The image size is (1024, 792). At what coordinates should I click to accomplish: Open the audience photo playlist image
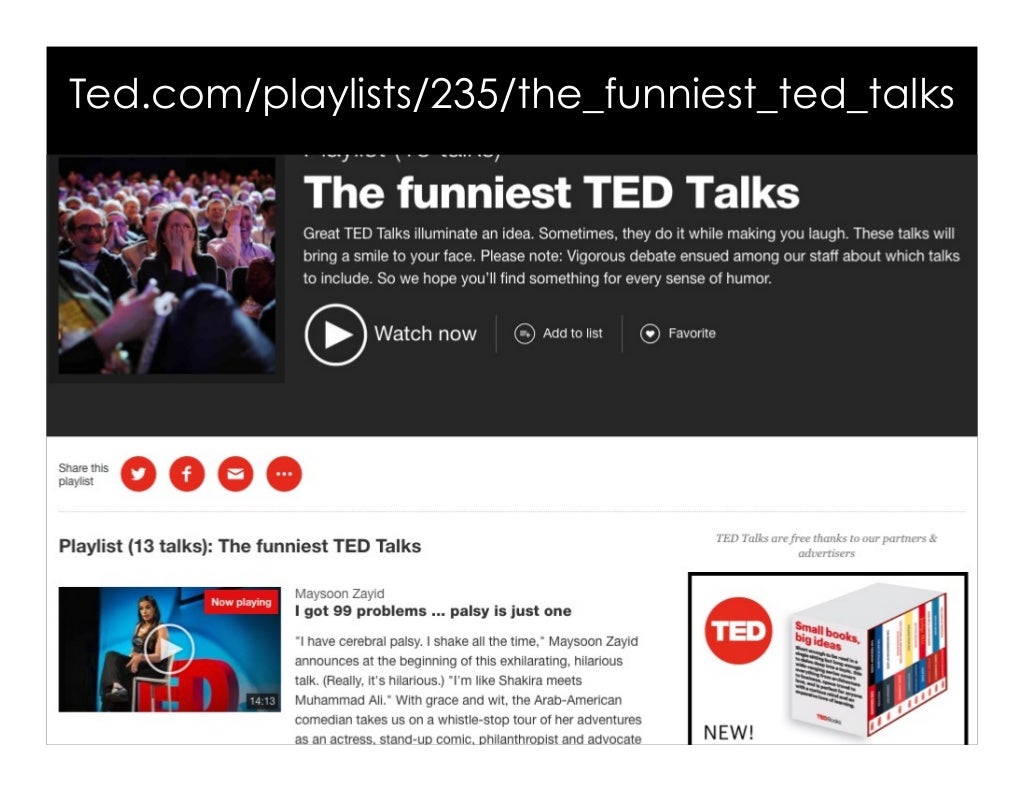click(x=167, y=266)
